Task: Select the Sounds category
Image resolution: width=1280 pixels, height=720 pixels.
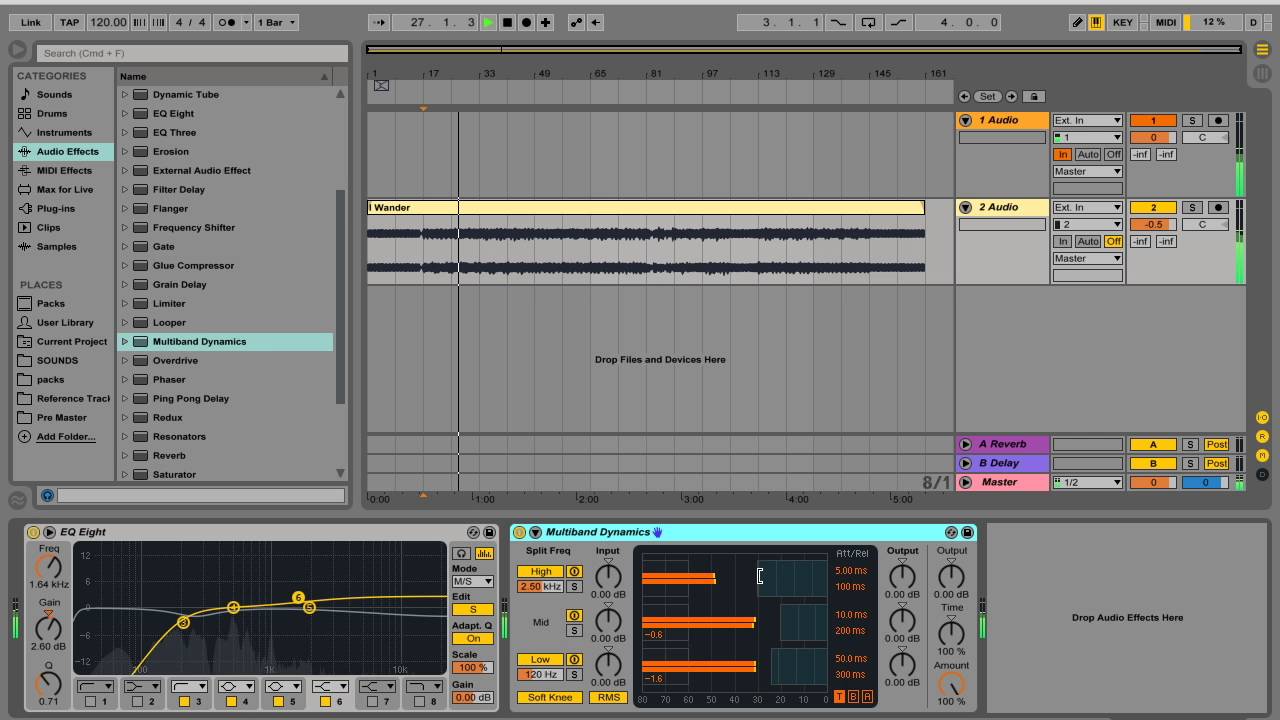Action: click(54, 94)
